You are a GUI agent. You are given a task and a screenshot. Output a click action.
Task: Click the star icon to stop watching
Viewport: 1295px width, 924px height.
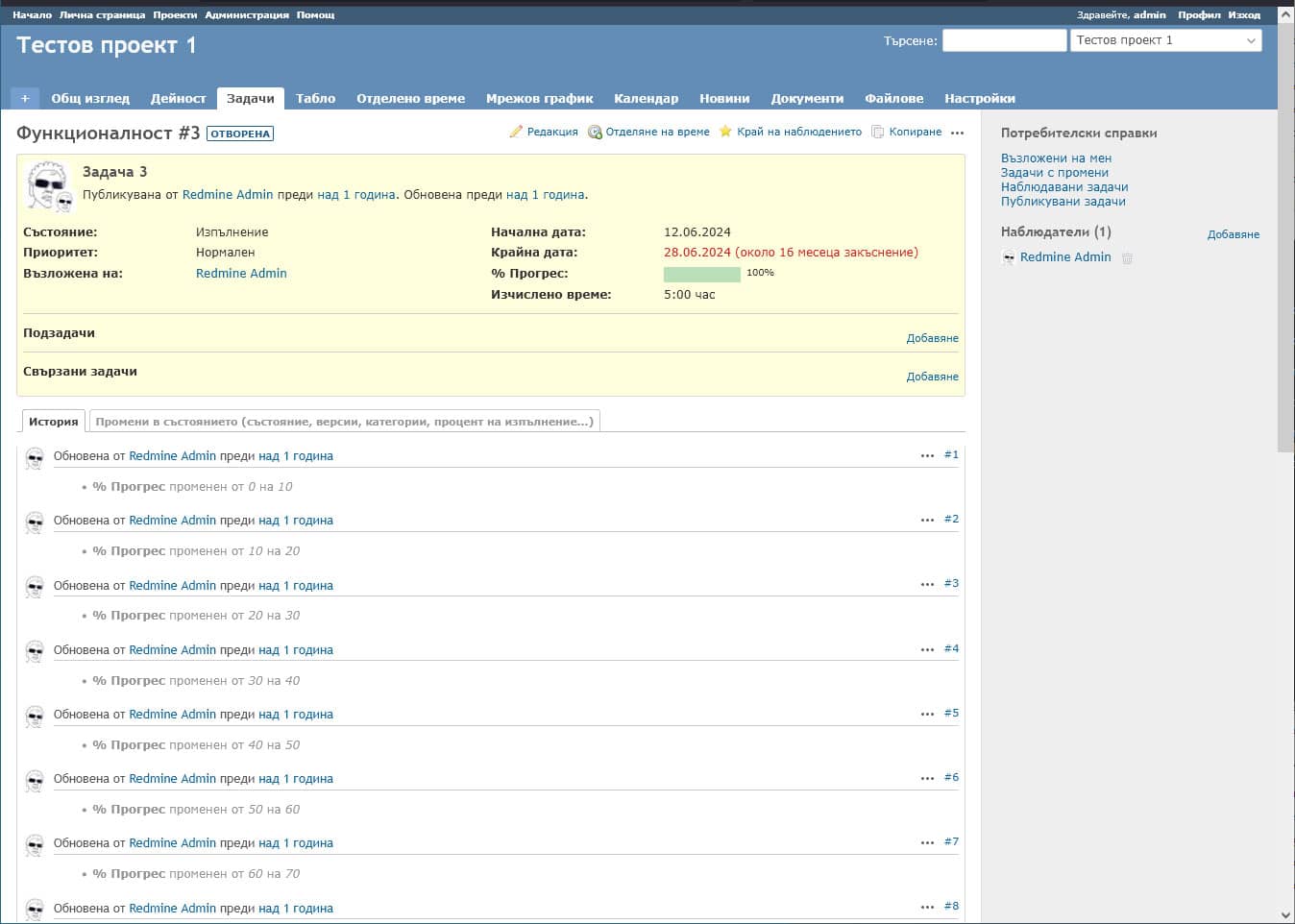[725, 132]
